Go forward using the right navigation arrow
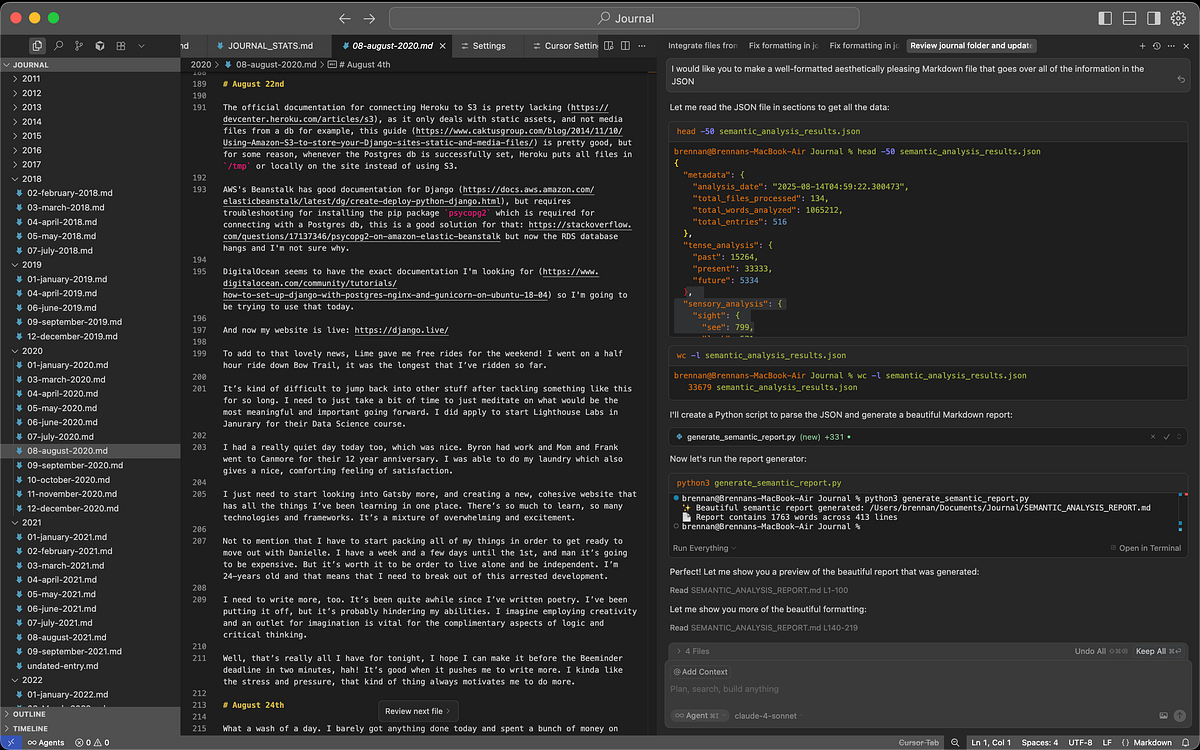 click(370, 18)
